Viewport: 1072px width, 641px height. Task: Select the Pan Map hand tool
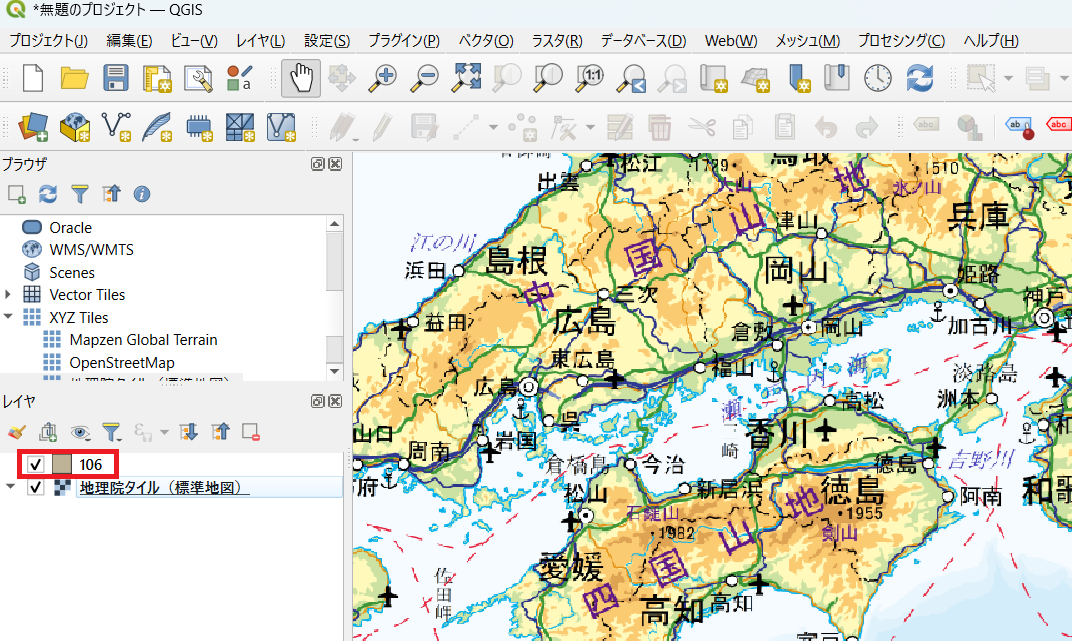[301, 78]
